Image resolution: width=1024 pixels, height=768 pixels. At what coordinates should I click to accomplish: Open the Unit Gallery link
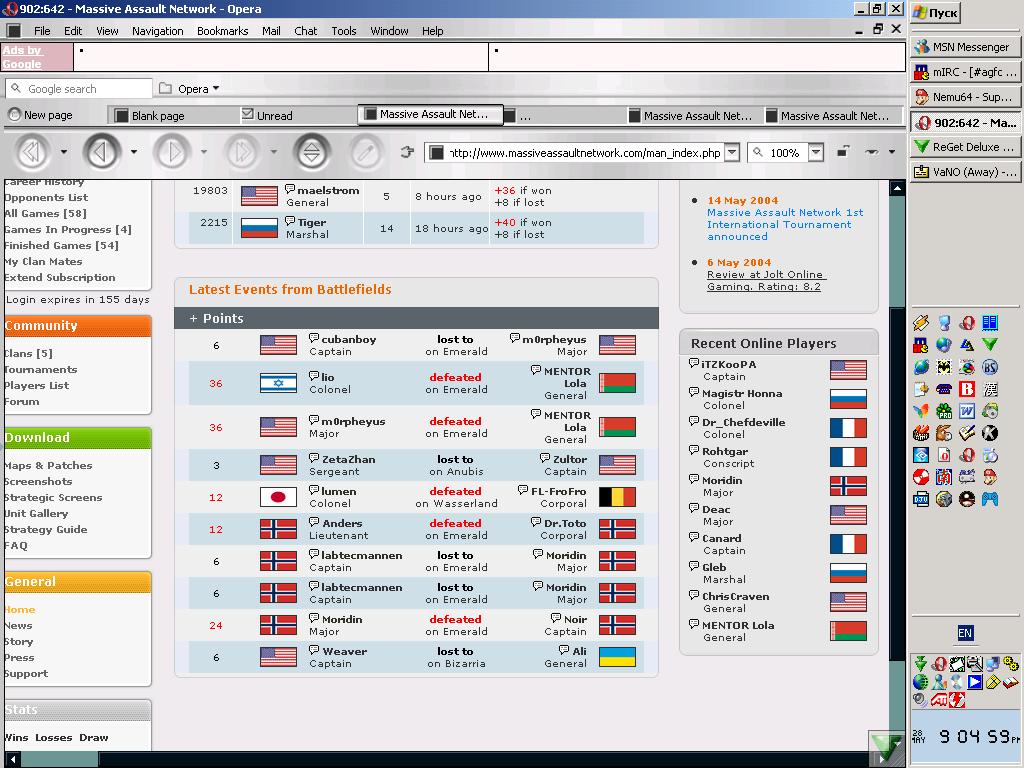[x=36, y=513]
